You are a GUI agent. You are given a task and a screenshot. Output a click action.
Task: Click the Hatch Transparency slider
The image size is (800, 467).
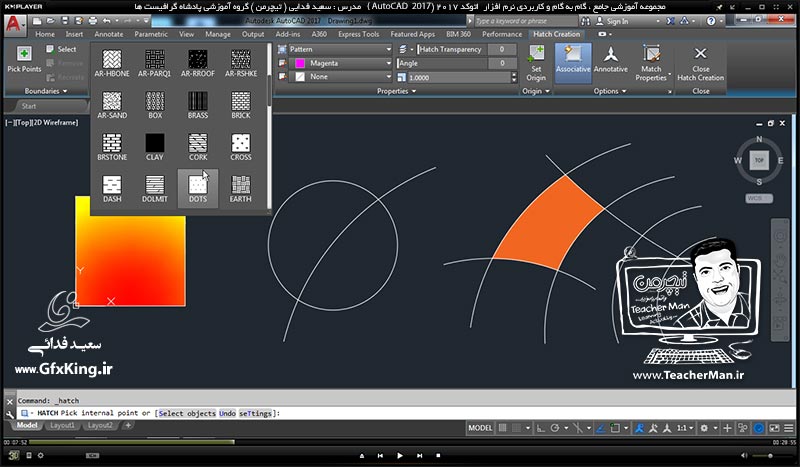(452, 50)
